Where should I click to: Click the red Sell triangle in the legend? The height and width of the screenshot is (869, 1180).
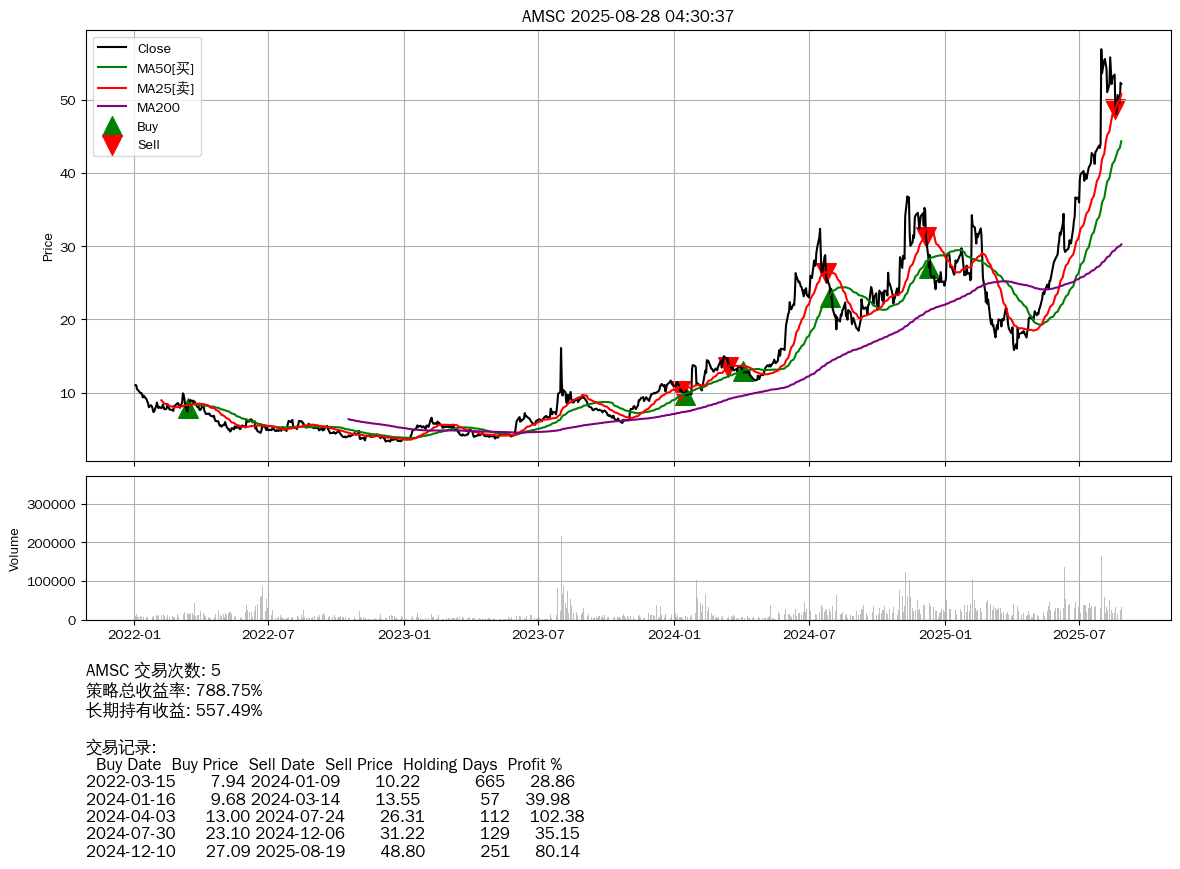click(x=113, y=145)
